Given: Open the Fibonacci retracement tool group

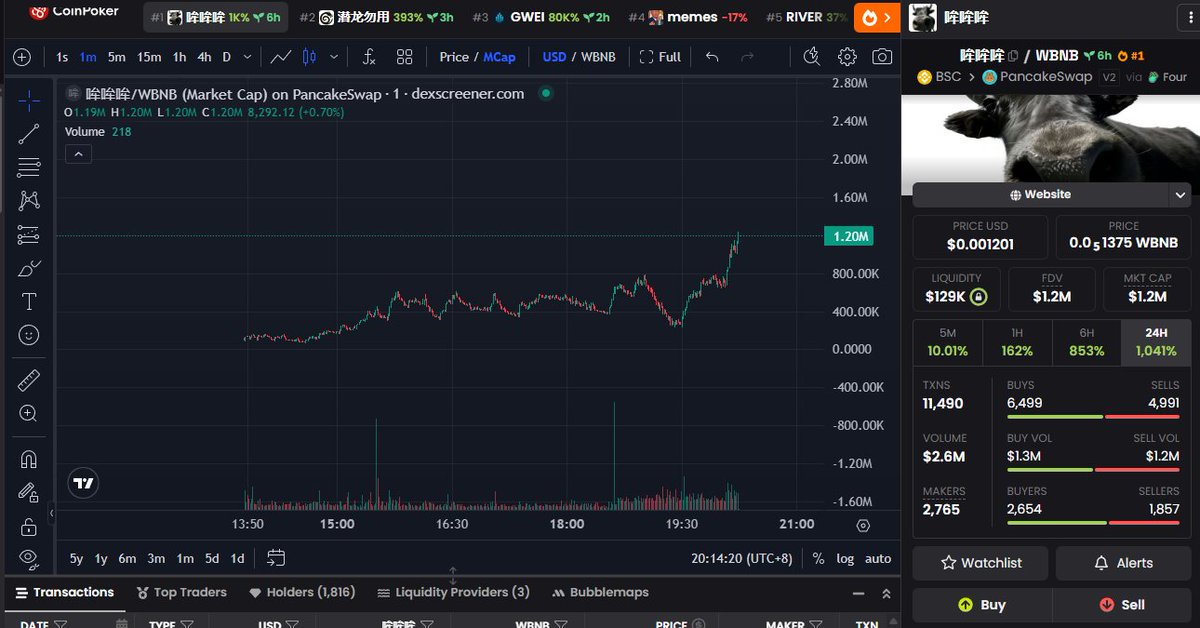Looking at the screenshot, I should click(29, 168).
